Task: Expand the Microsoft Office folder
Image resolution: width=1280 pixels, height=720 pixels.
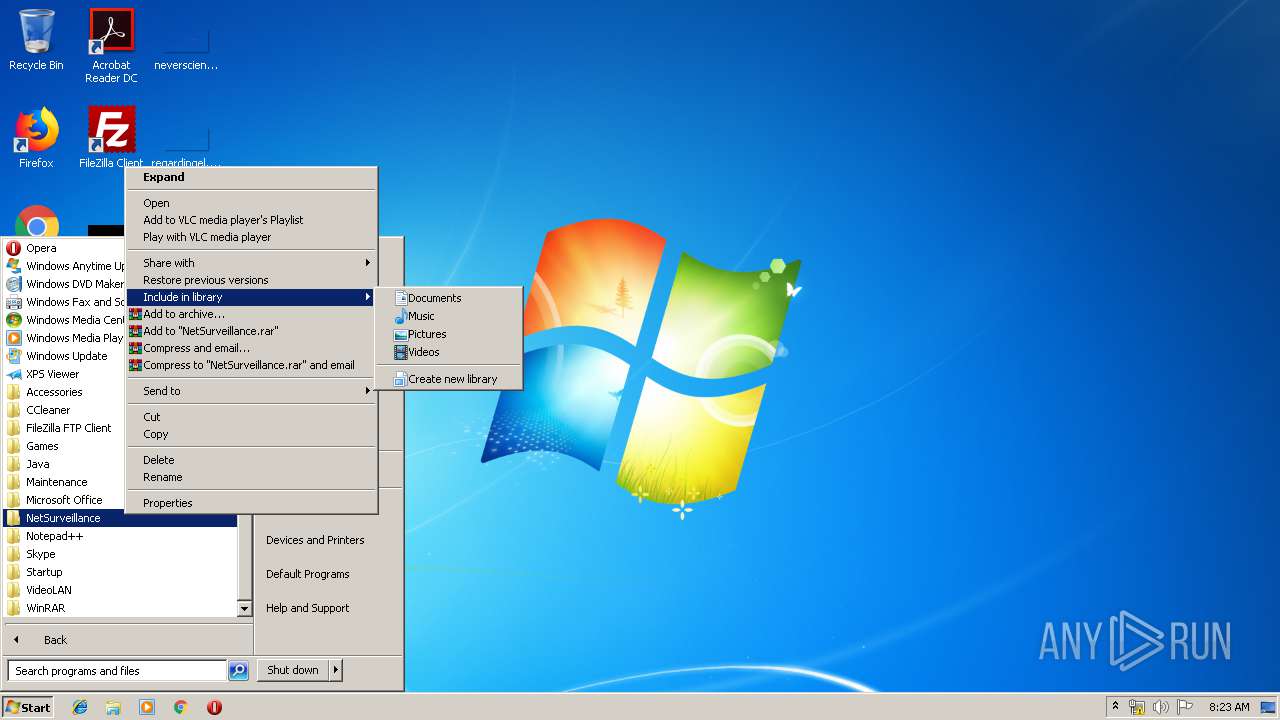Action: pyautogui.click(x=65, y=500)
